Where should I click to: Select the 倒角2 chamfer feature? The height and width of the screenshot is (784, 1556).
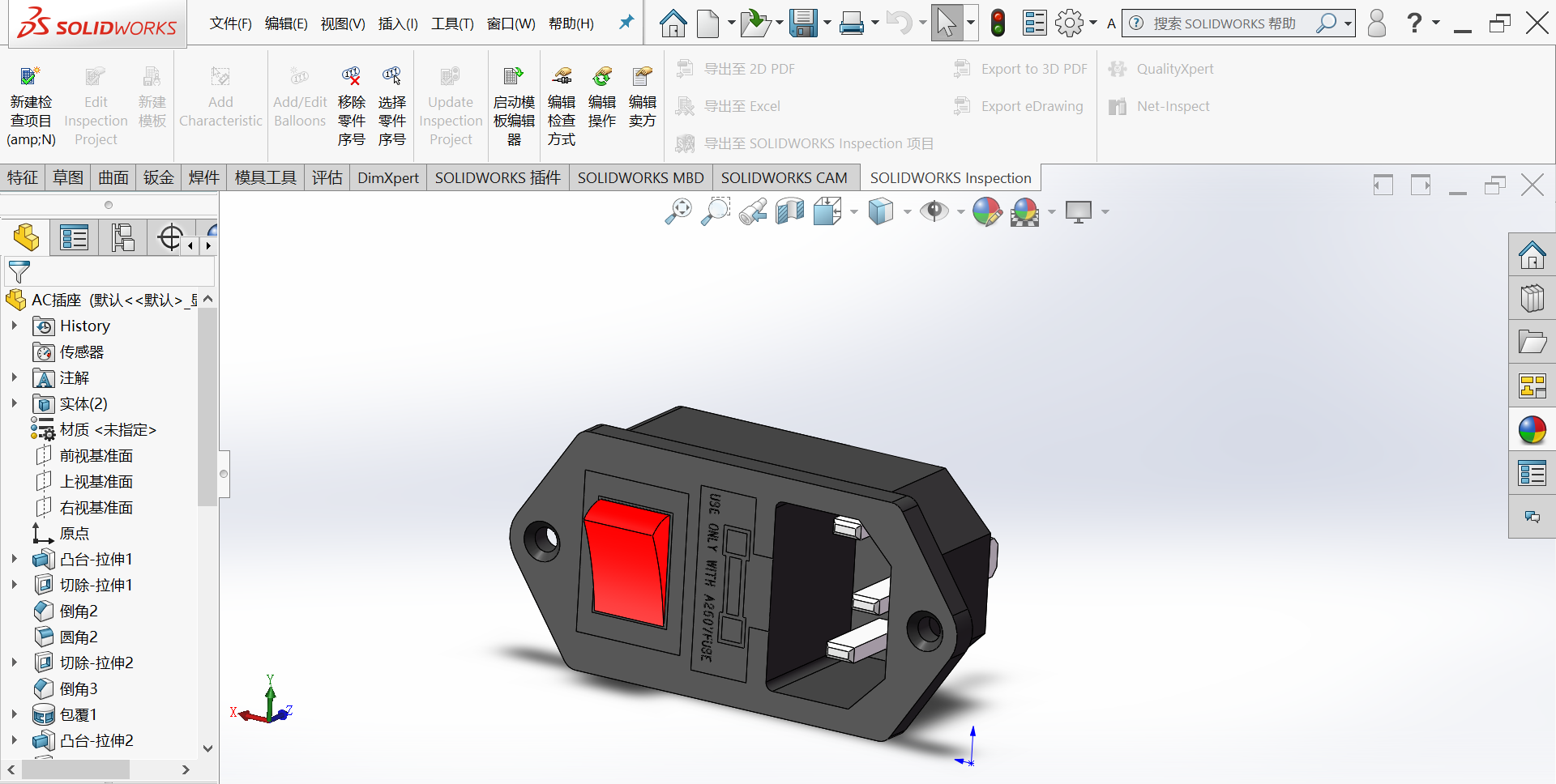[x=79, y=611]
